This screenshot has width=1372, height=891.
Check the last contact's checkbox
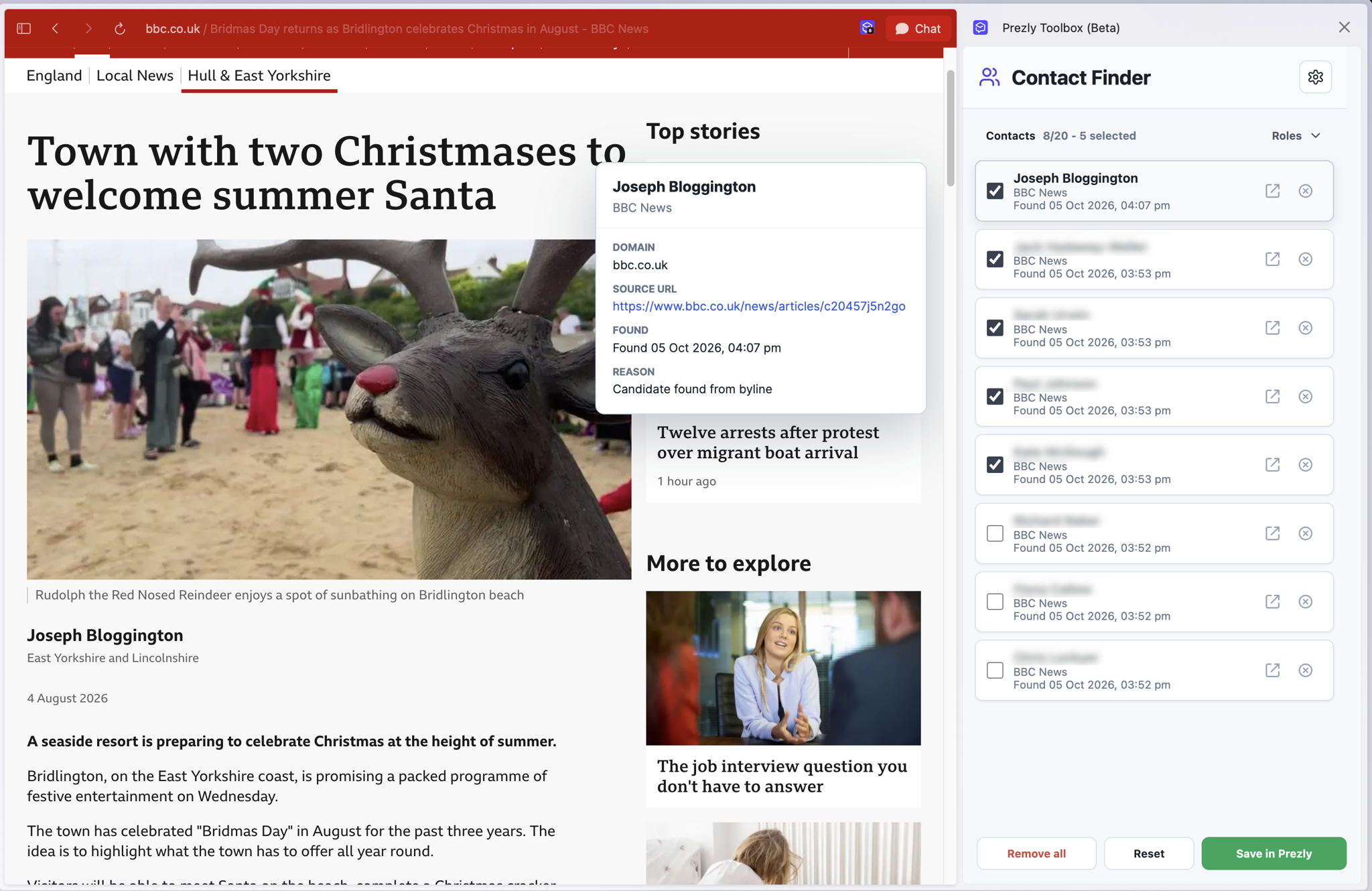995,670
